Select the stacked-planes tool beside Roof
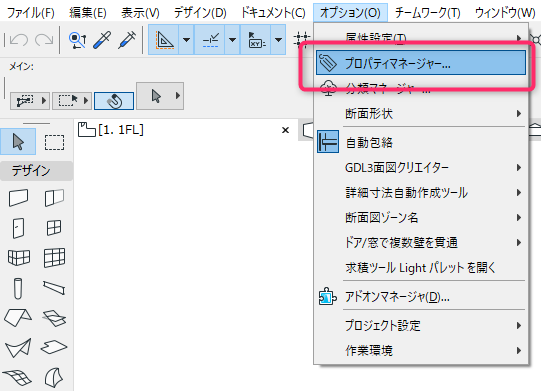Viewport: 541px width, 391px height. (55, 318)
